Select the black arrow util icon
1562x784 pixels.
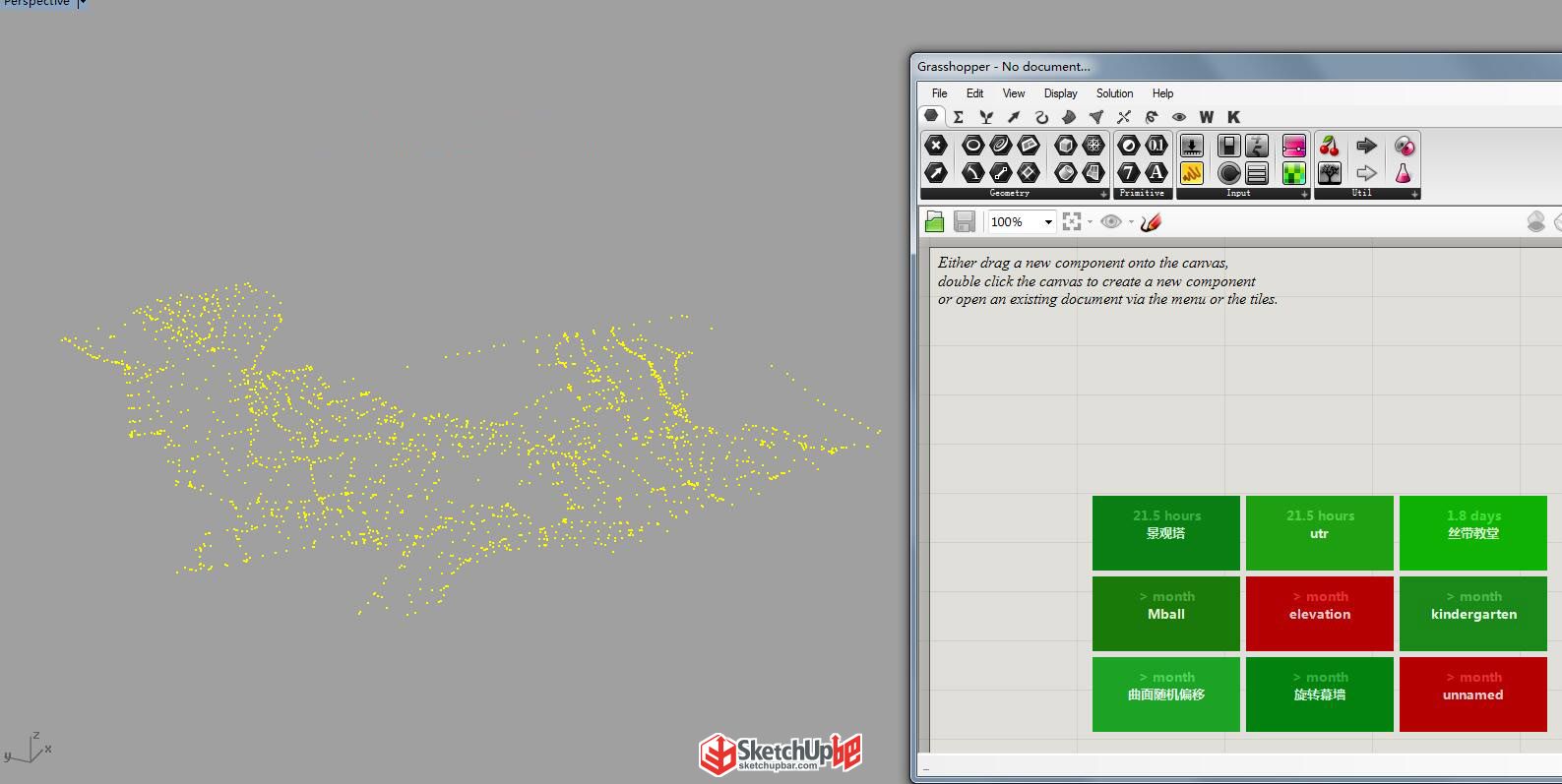1366,146
